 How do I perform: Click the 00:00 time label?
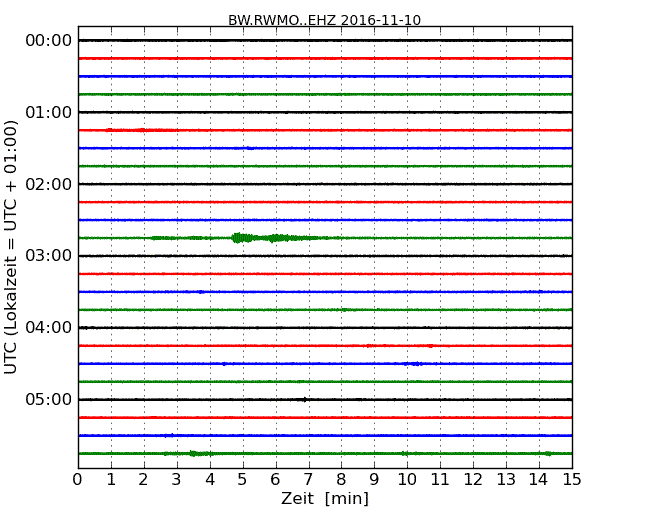(x=49, y=41)
